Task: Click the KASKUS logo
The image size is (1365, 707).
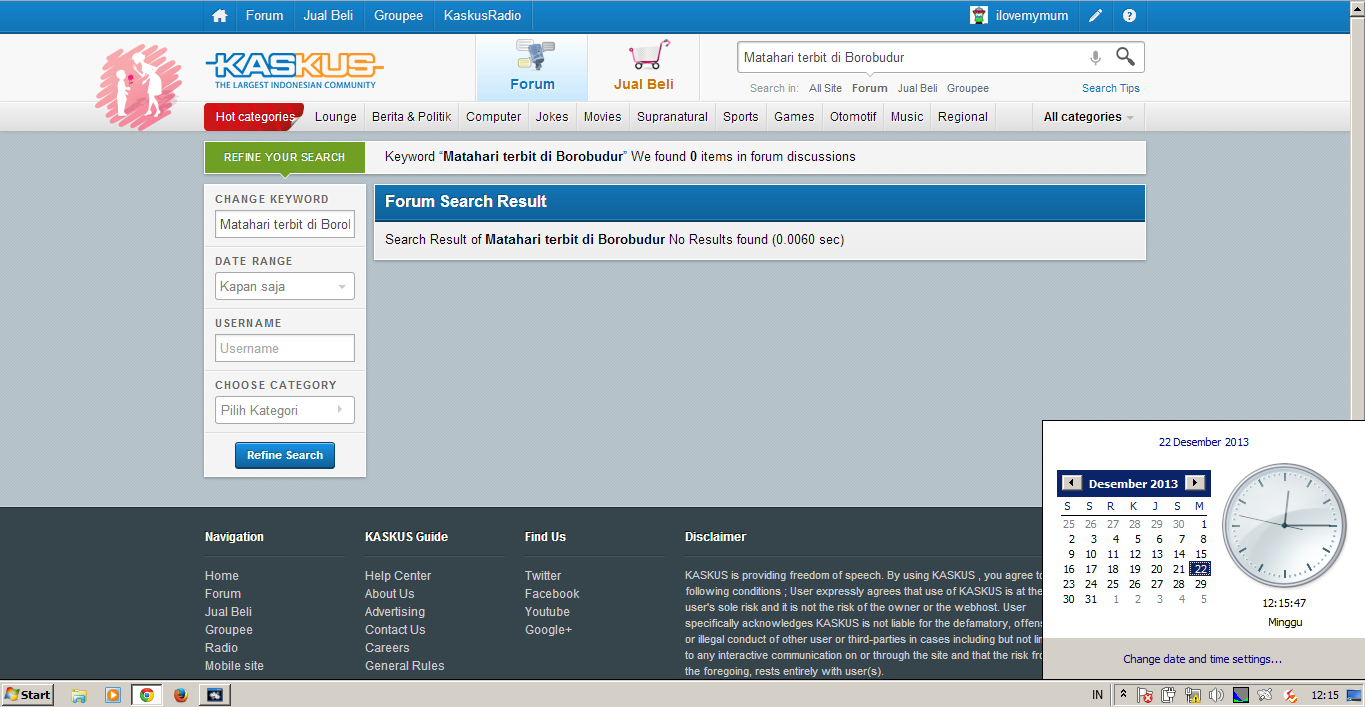Action: click(294, 70)
